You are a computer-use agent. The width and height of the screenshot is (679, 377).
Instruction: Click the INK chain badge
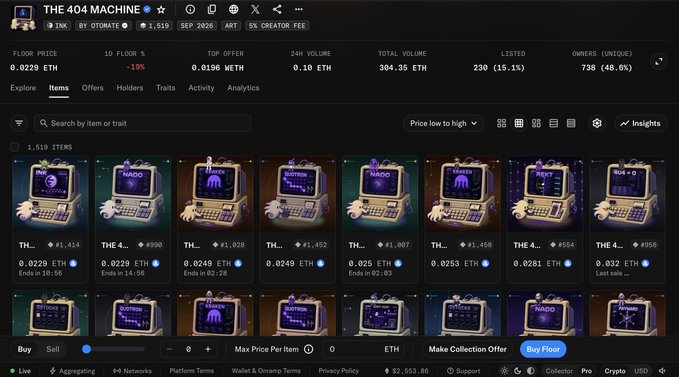pyautogui.click(x=57, y=26)
